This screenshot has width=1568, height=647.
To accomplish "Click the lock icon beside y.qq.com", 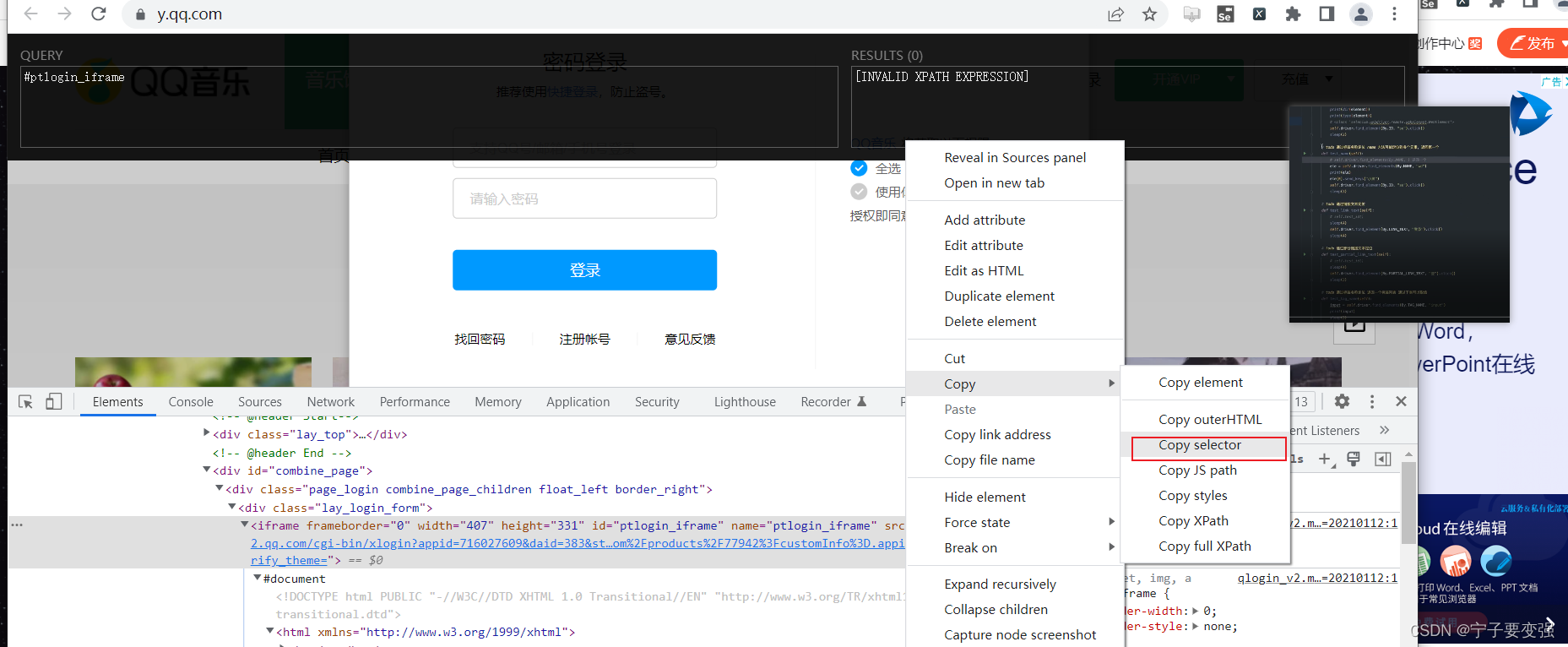I will coord(140,14).
